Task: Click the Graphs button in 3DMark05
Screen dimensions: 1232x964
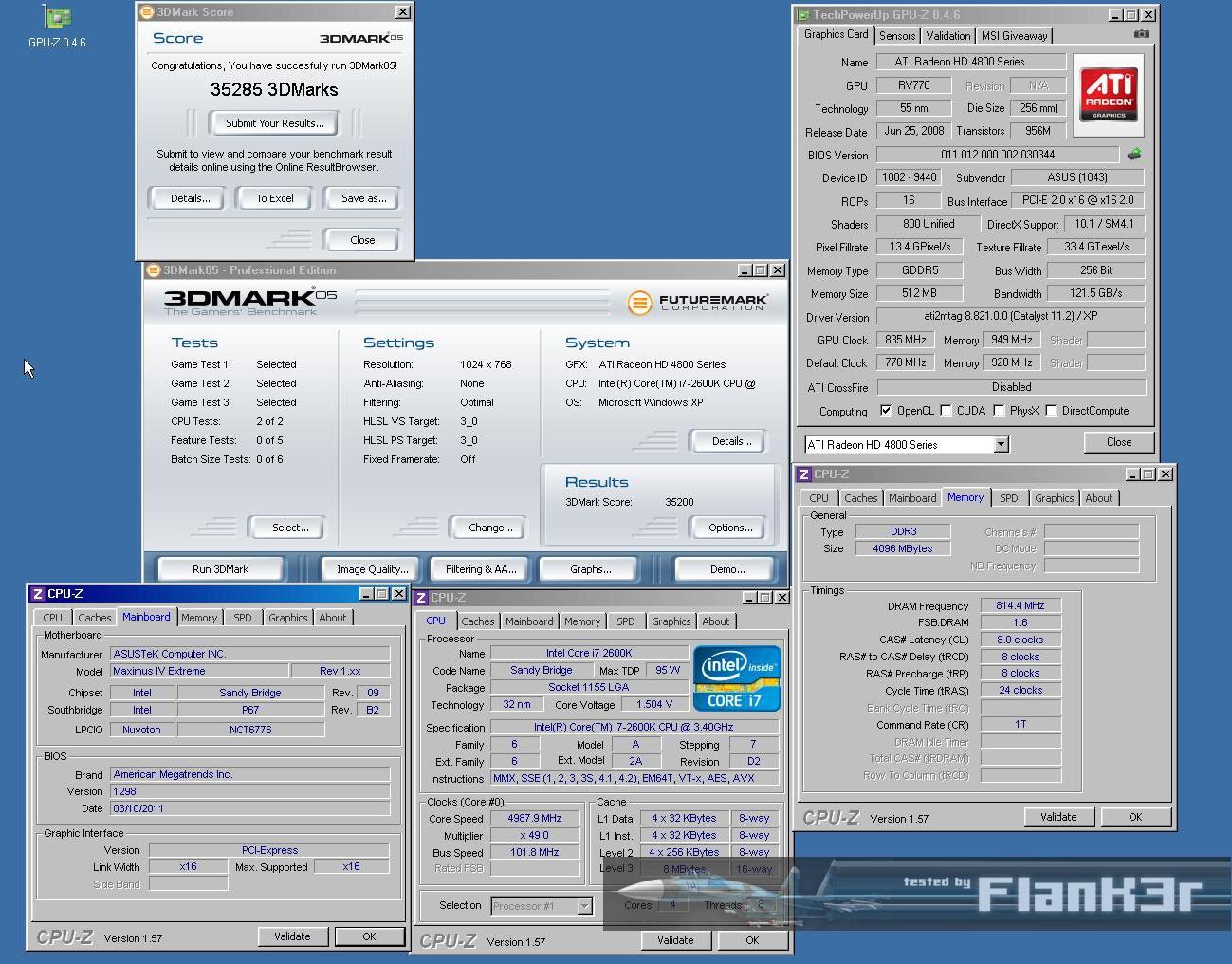Action: coord(590,569)
